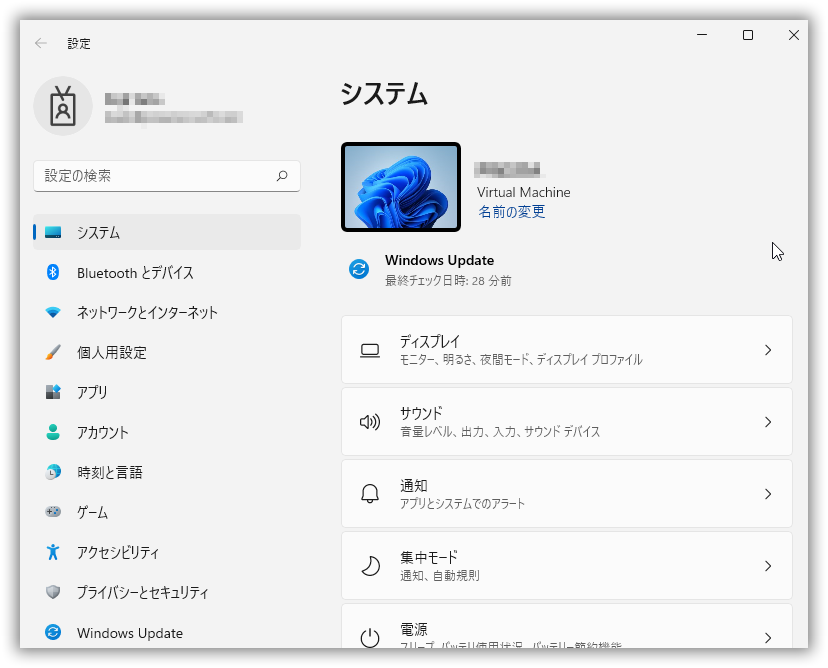
Task: Click アプリとシステムでのアラート description
Action: coord(462,503)
